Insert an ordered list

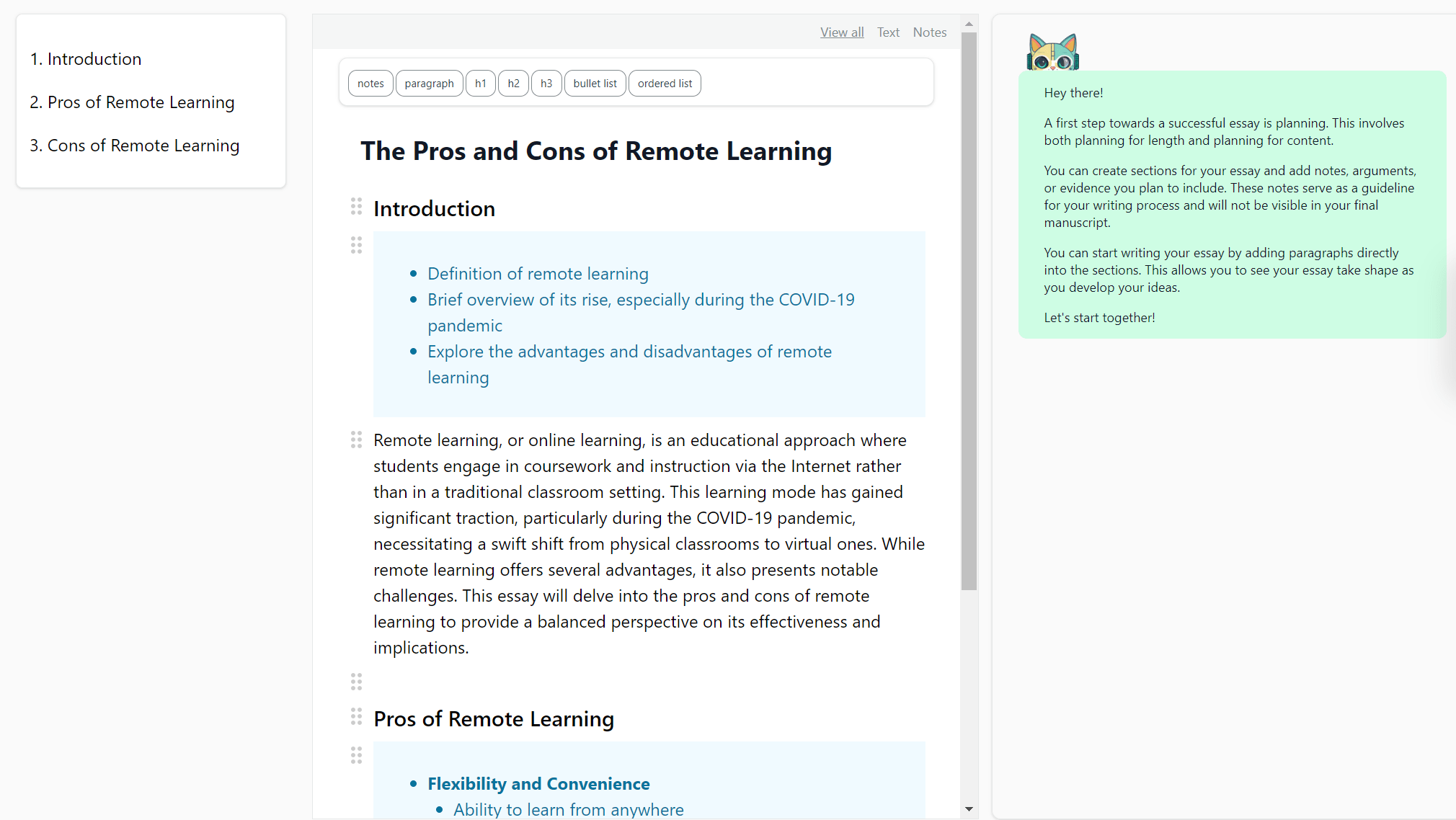click(665, 84)
